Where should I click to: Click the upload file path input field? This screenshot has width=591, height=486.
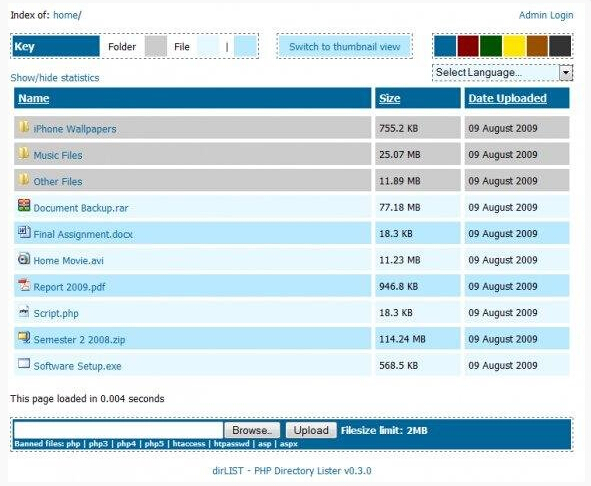click(118, 430)
